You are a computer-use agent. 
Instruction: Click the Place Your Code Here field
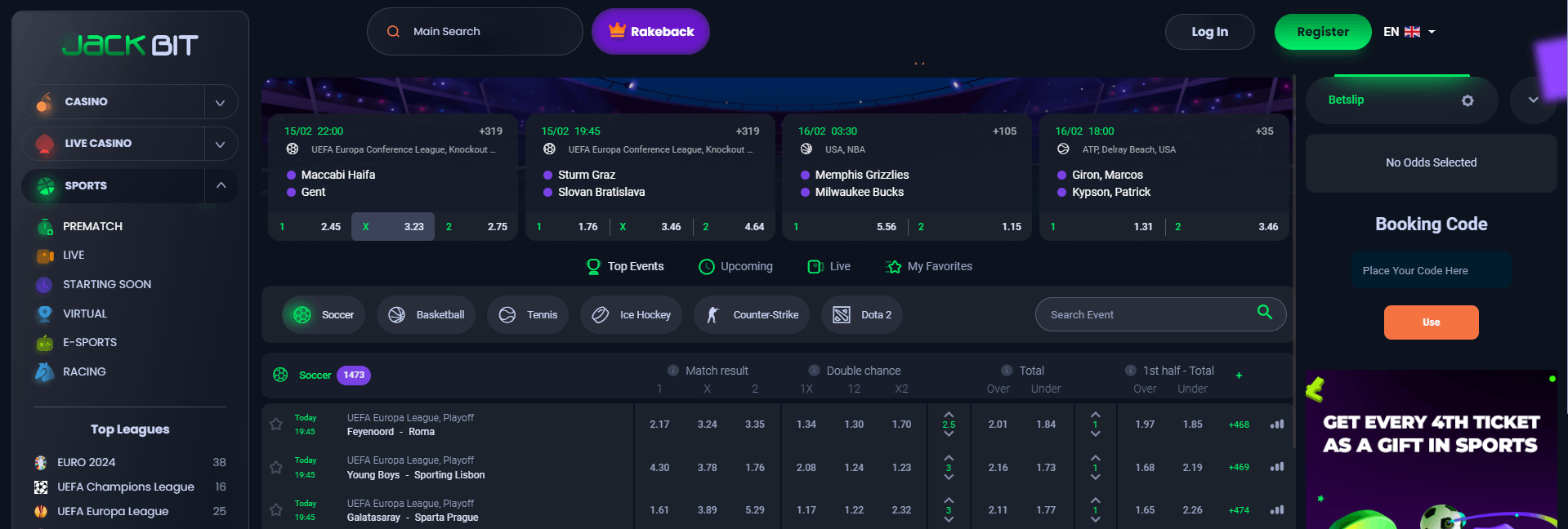coord(1431,271)
